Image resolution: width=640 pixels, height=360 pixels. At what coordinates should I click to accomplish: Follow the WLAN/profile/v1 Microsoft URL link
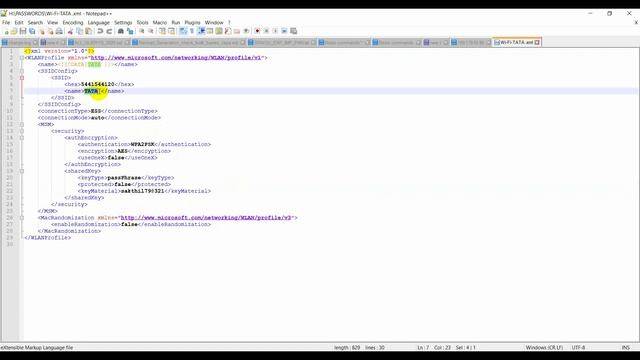coord(176,58)
